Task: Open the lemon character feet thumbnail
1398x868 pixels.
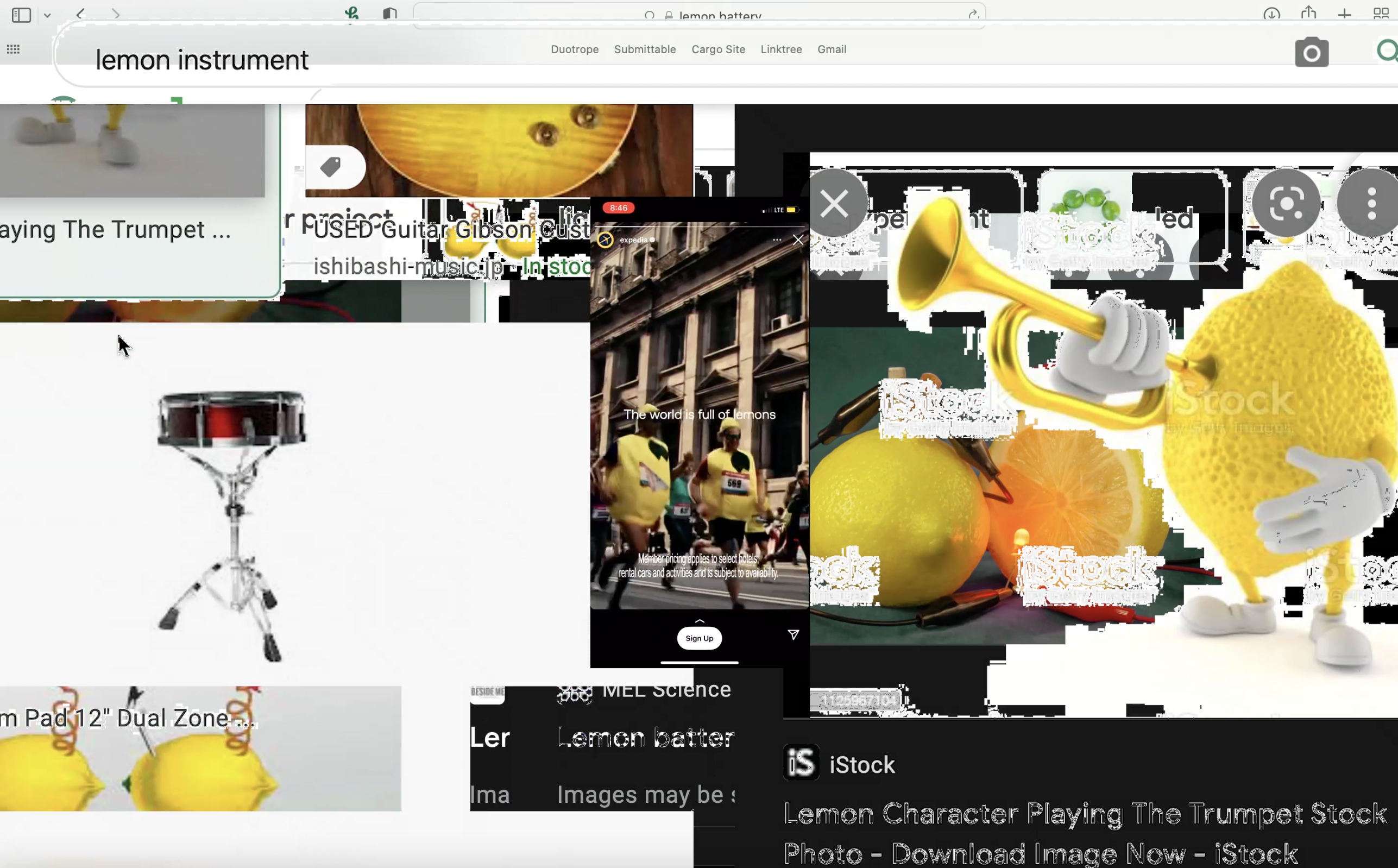Action: [132, 150]
